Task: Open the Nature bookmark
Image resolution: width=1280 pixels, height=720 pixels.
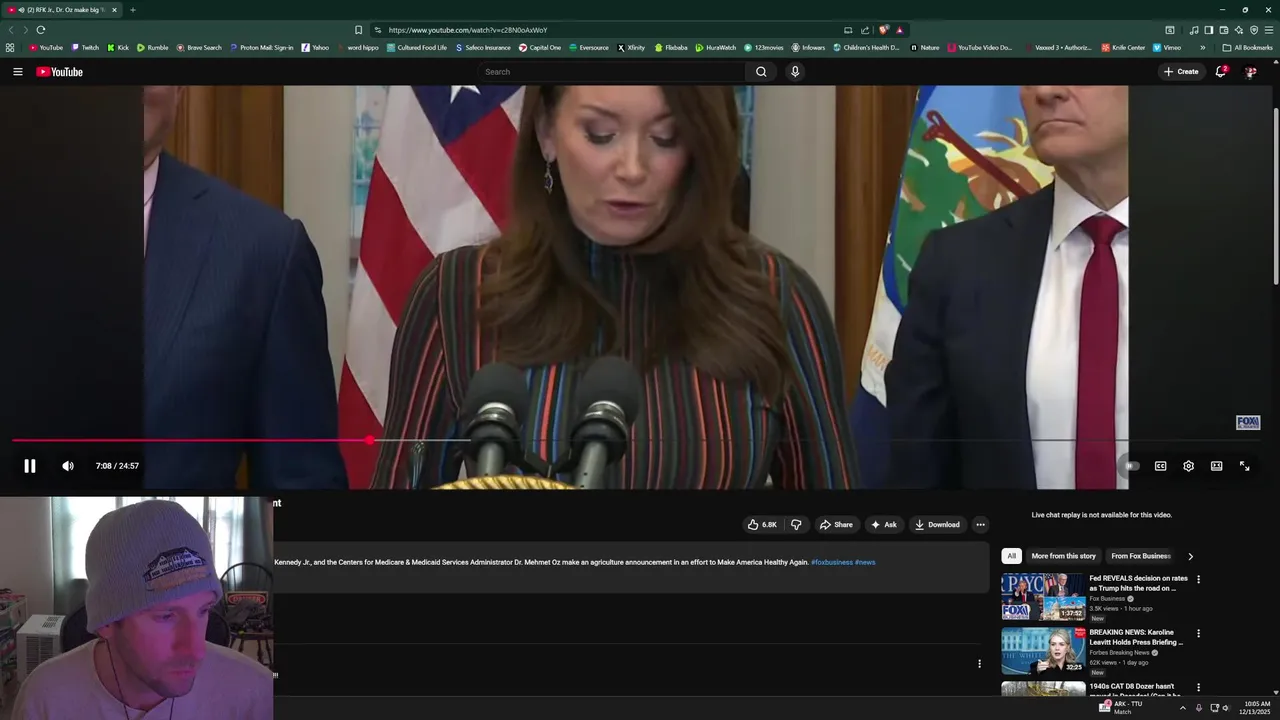Action: click(925, 47)
